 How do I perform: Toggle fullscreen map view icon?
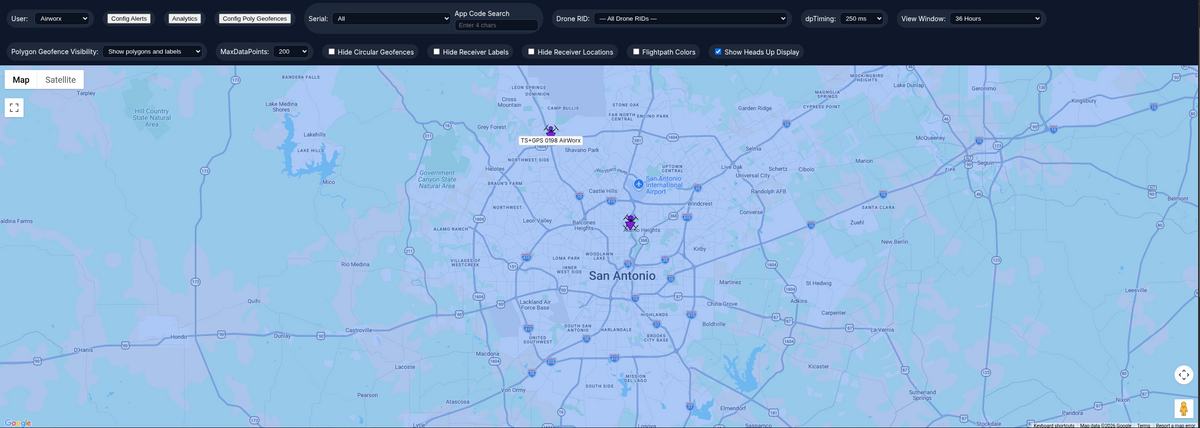(x=14, y=107)
